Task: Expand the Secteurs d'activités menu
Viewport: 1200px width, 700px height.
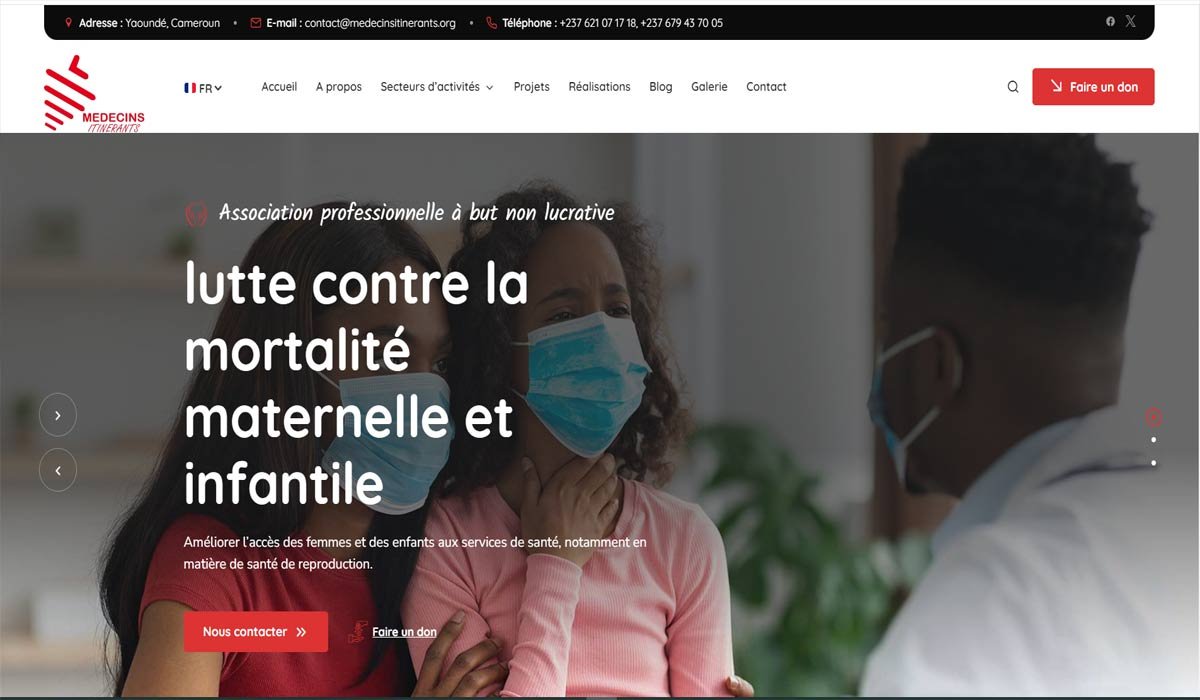Action: click(x=437, y=87)
